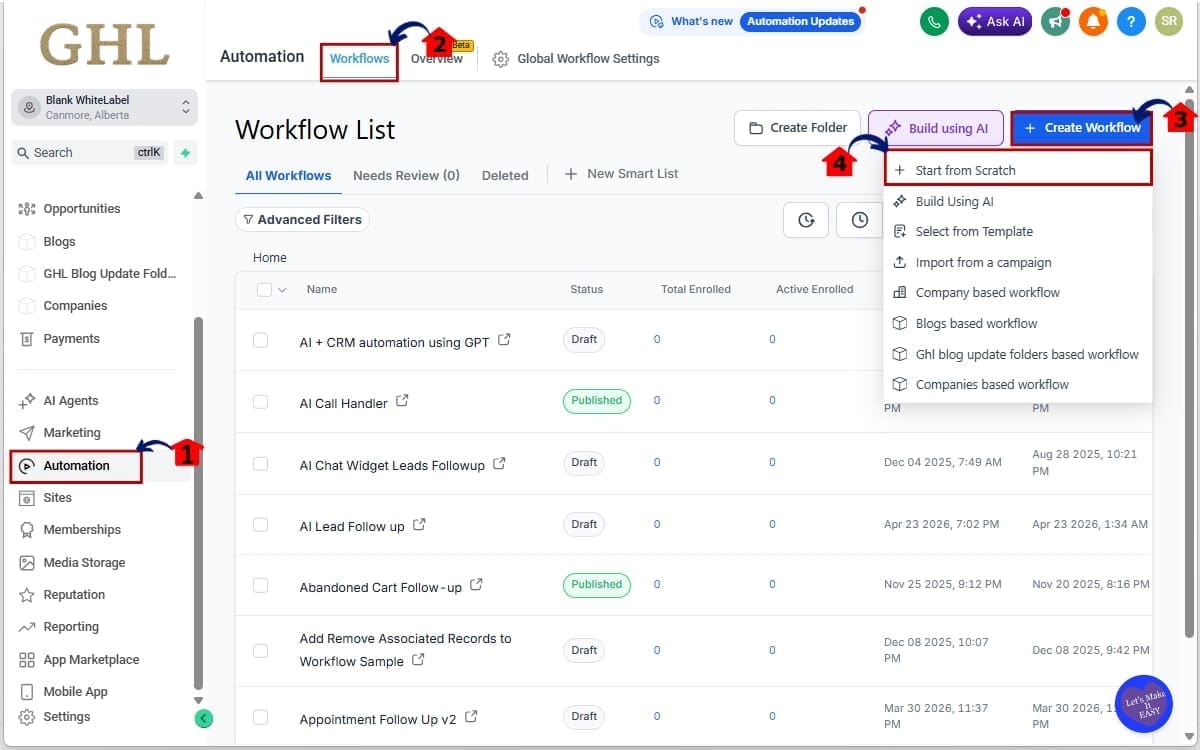Open Global Workflow Settings gear

501,59
